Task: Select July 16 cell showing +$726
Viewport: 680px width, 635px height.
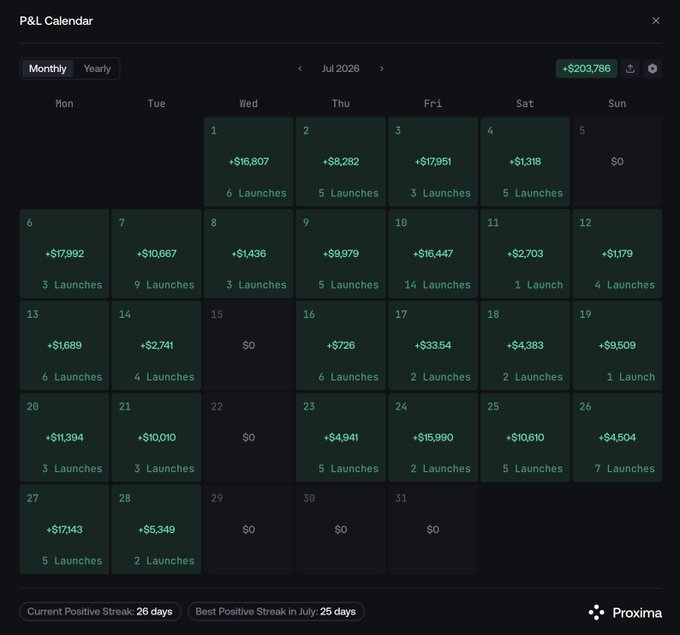Action: [x=341, y=346]
